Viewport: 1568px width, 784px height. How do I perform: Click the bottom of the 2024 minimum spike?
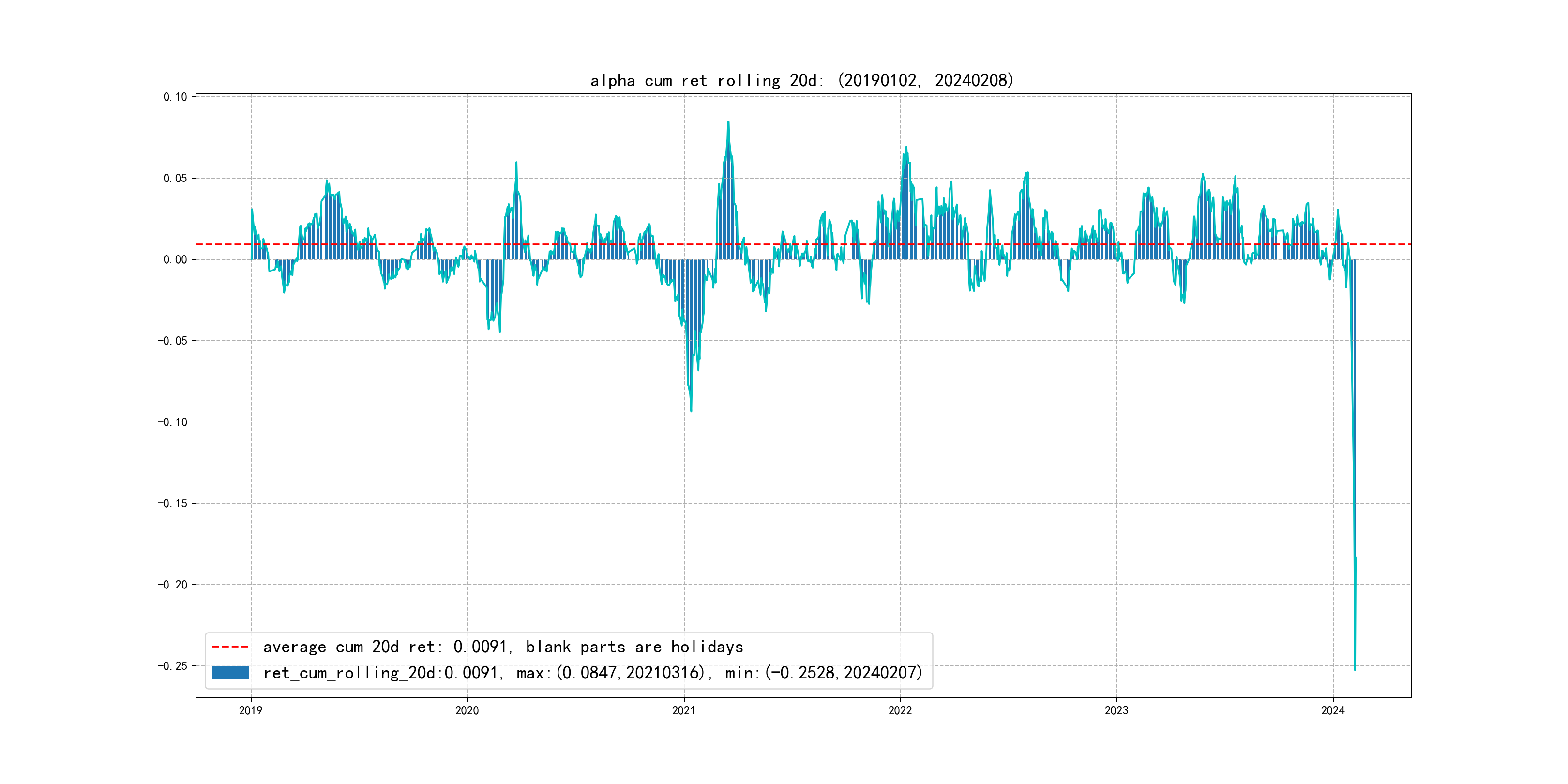tap(1355, 670)
